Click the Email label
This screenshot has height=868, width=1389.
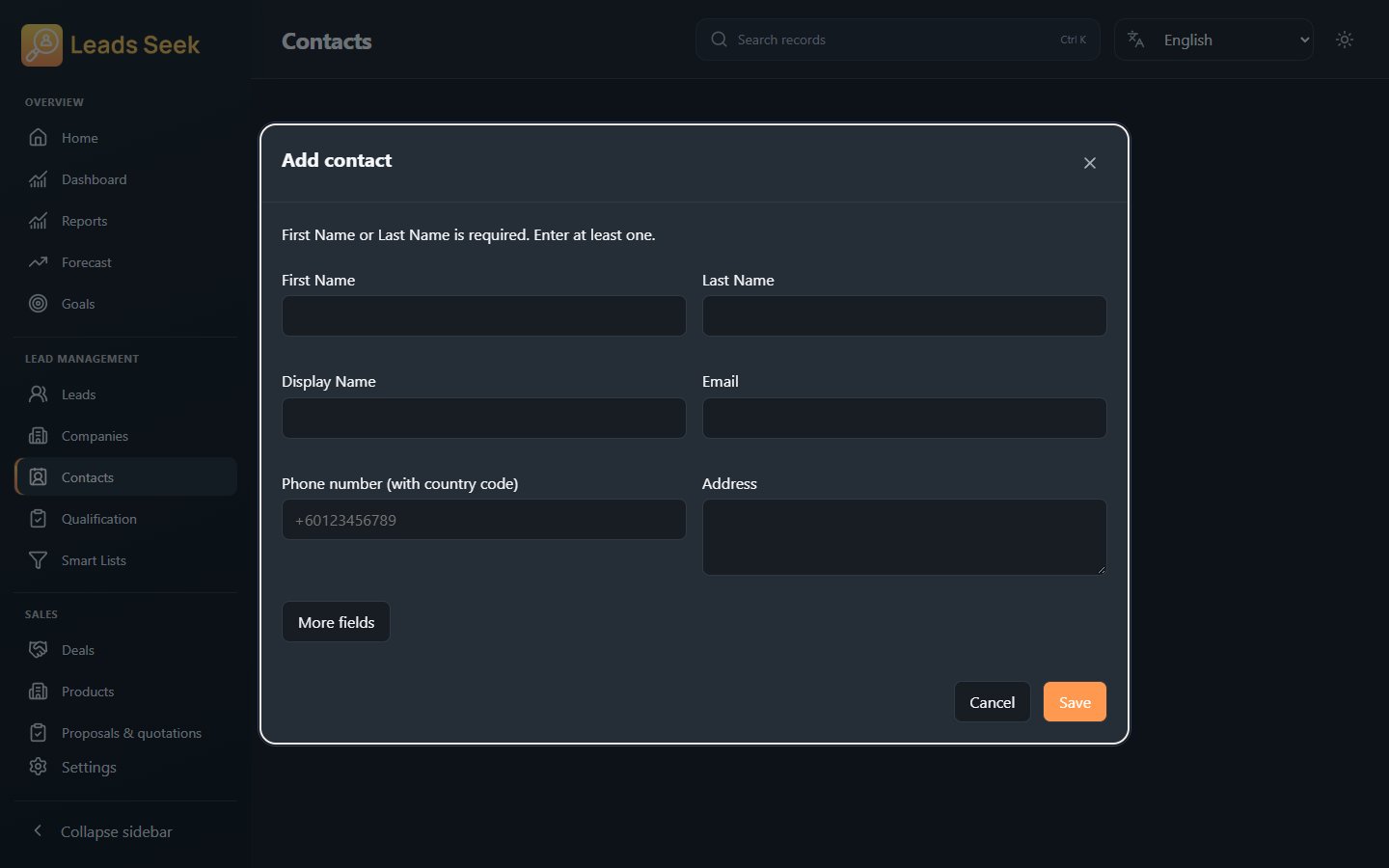(721, 381)
